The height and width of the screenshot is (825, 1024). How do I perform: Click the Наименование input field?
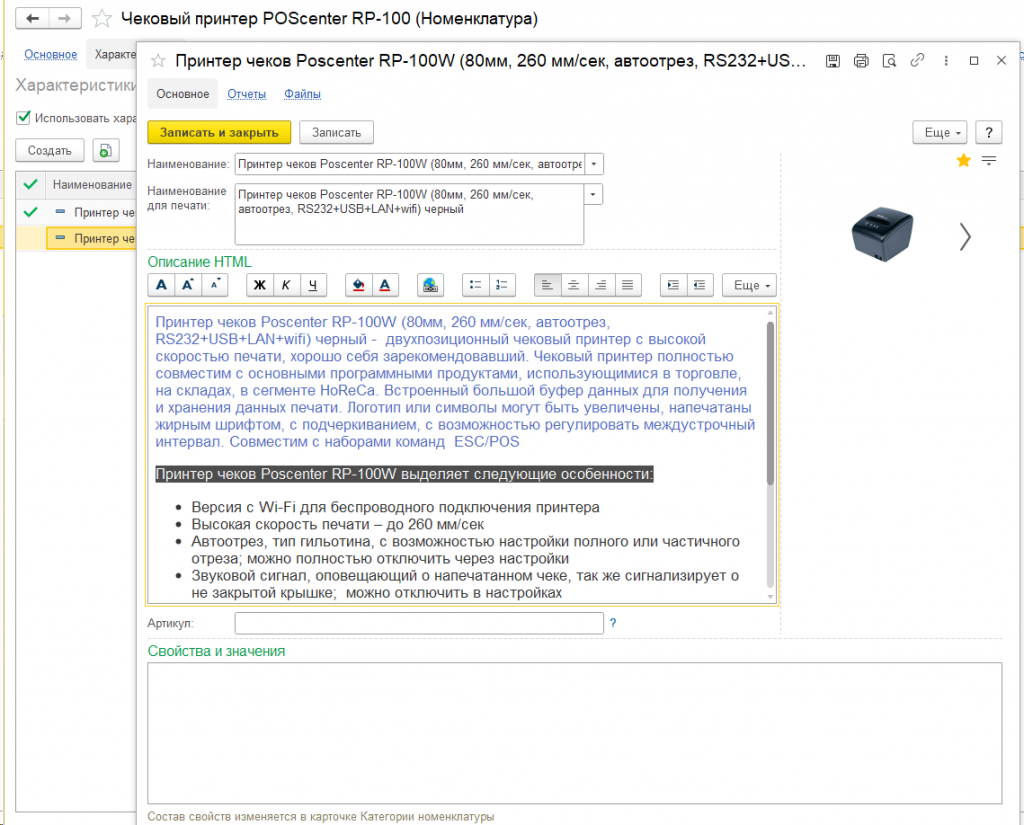(x=409, y=164)
